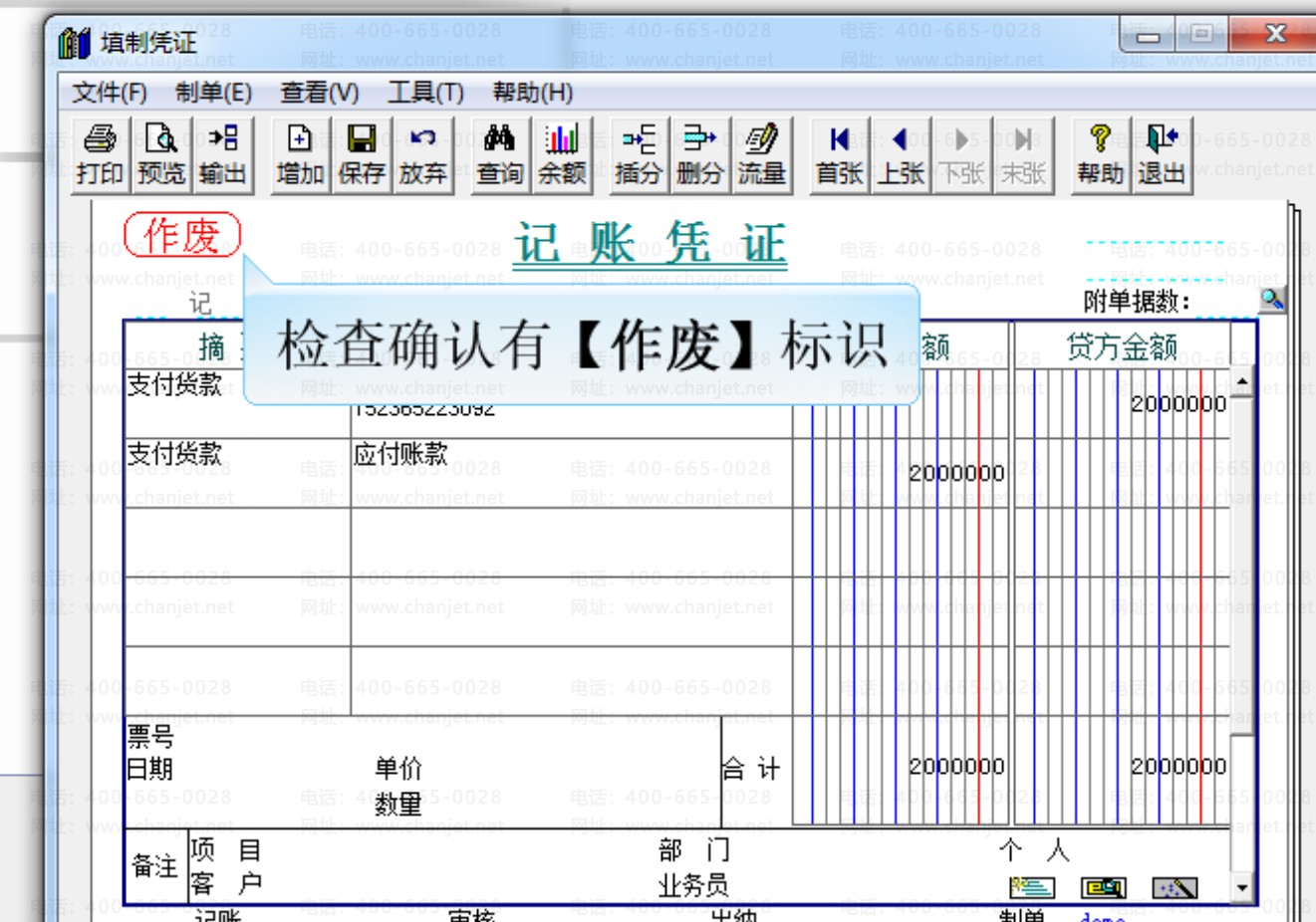Open 帮助 help toolbar icon

pos(1100,155)
